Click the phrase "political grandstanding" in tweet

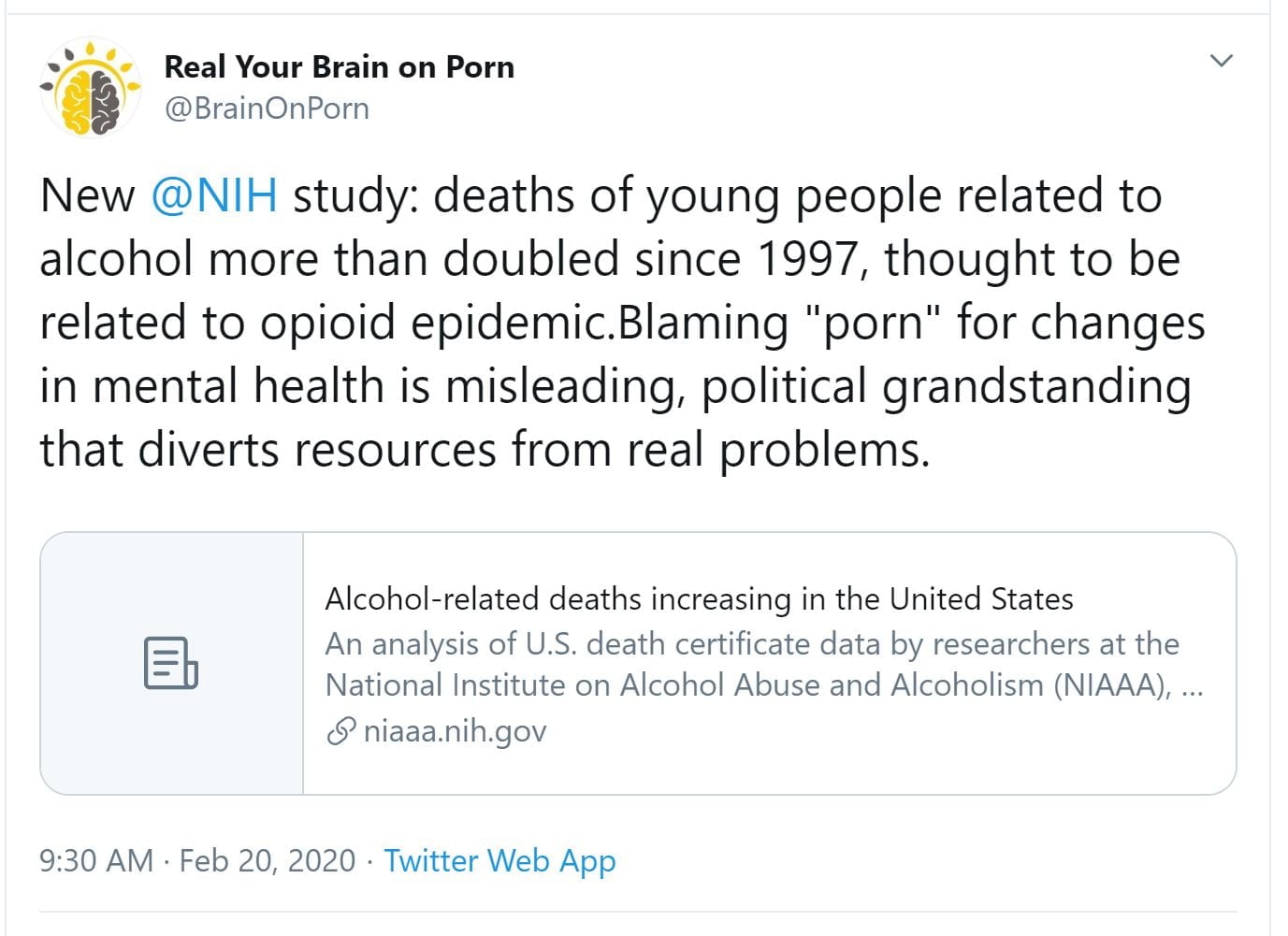click(946, 387)
